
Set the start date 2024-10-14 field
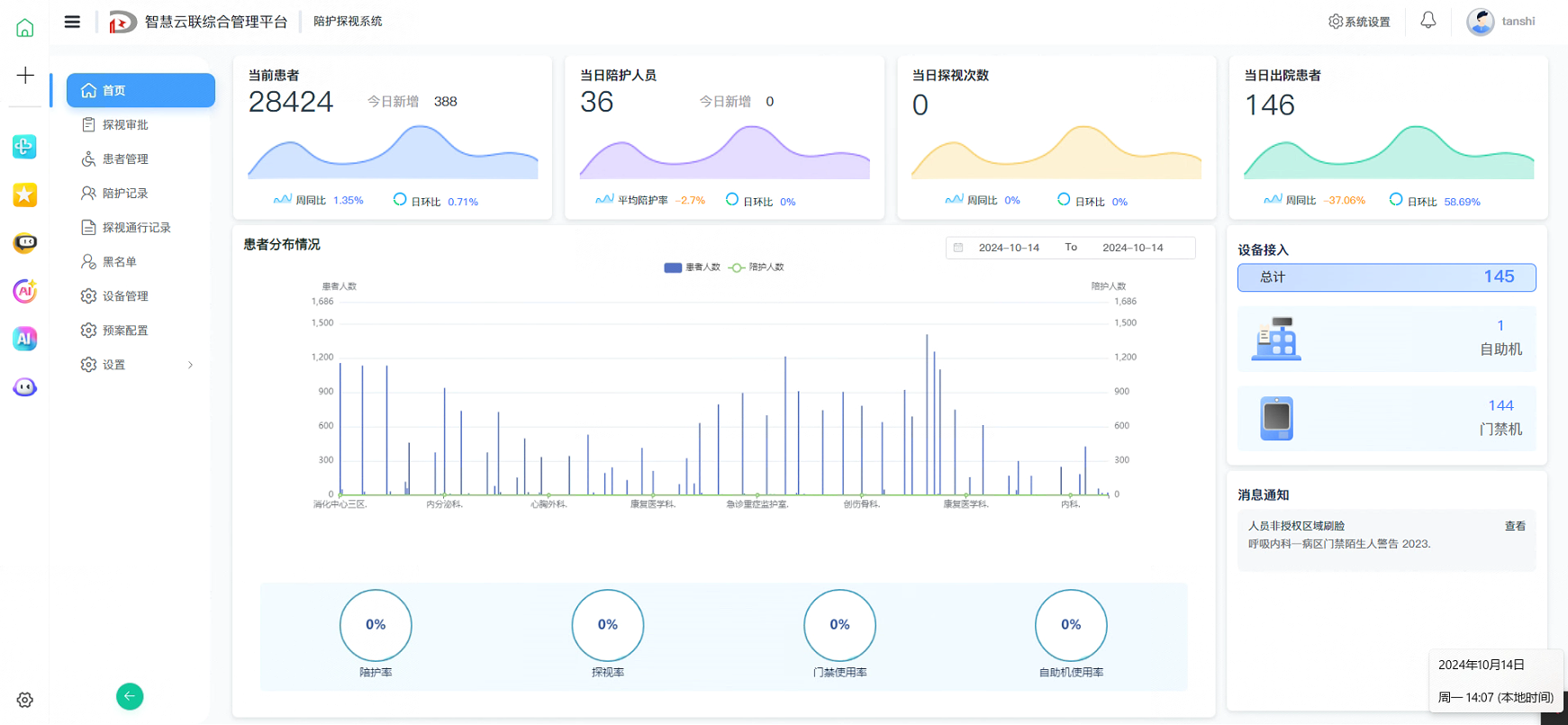(x=1009, y=248)
